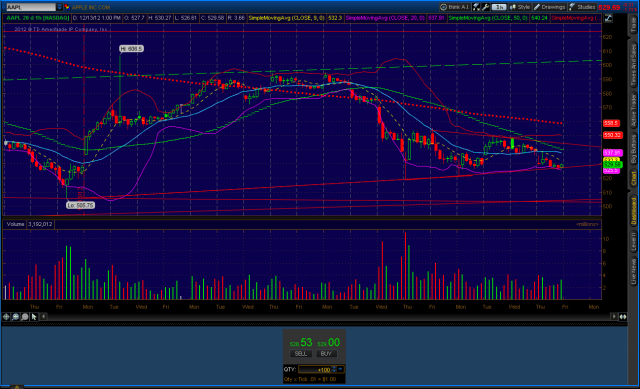Click the AAPL 20 d 1h [NASDAQ] header label
This screenshot has width=640, height=389.
pyautogui.click(x=38, y=18)
